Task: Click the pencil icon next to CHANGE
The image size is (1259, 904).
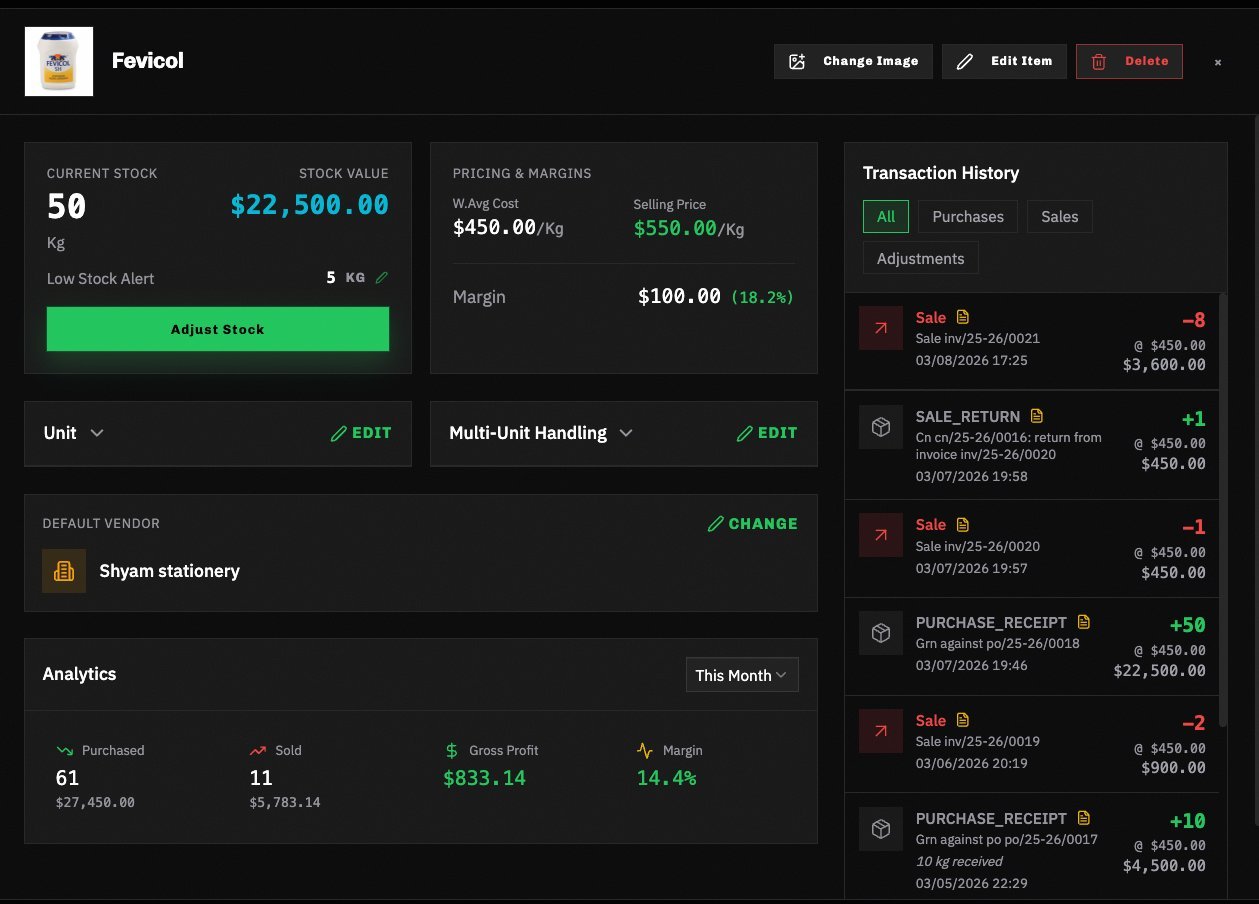Action: click(715, 524)
